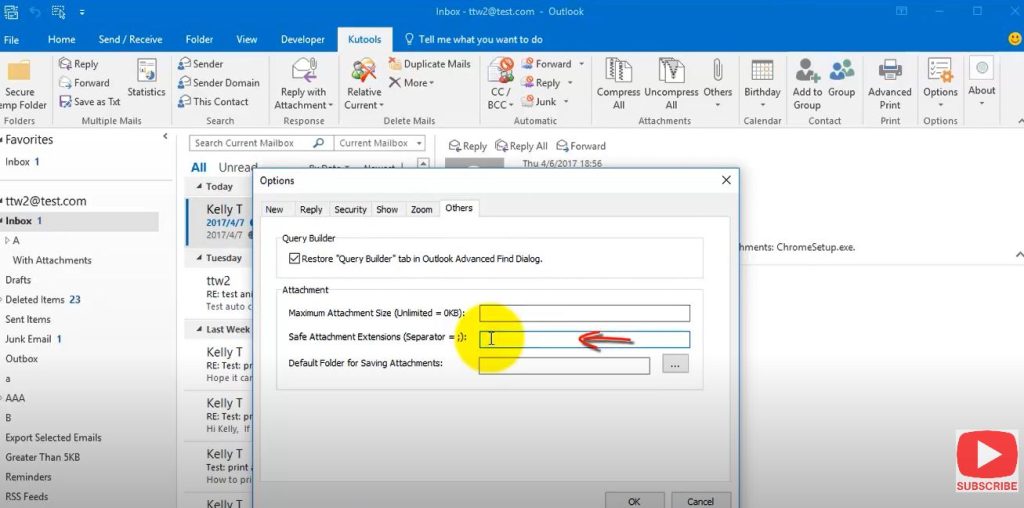Expand folder A in the tree
Image resolution: width=1024 pixels, height=508 pixels.
click(7, 240)
